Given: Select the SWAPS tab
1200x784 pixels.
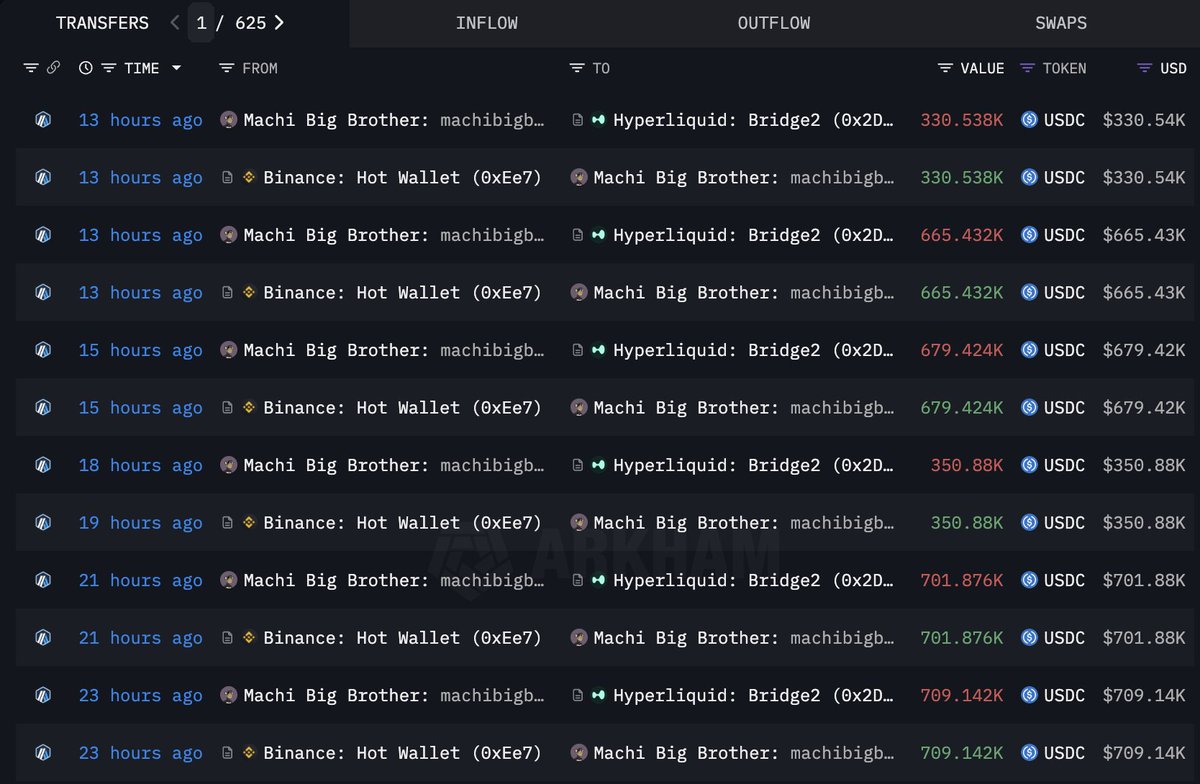Looking at the screenshot, I should pyautogui.click(x=1060, y=23).
